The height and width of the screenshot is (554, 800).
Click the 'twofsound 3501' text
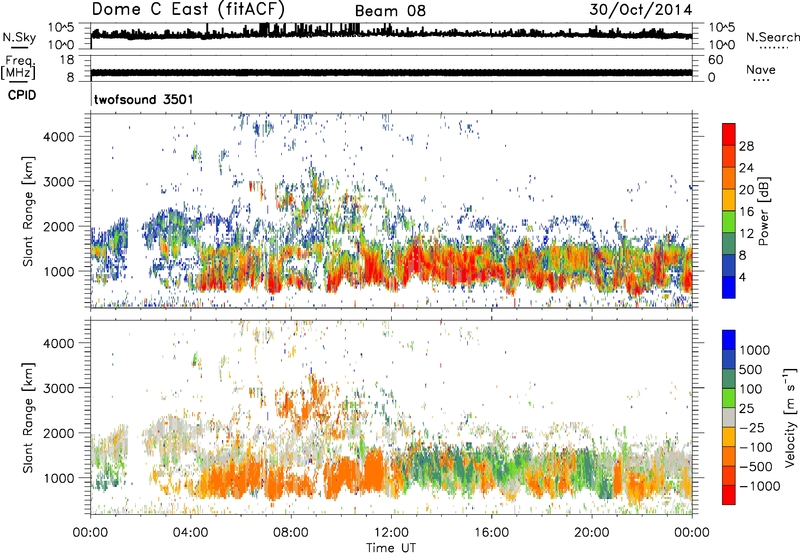tap(143, 99)
